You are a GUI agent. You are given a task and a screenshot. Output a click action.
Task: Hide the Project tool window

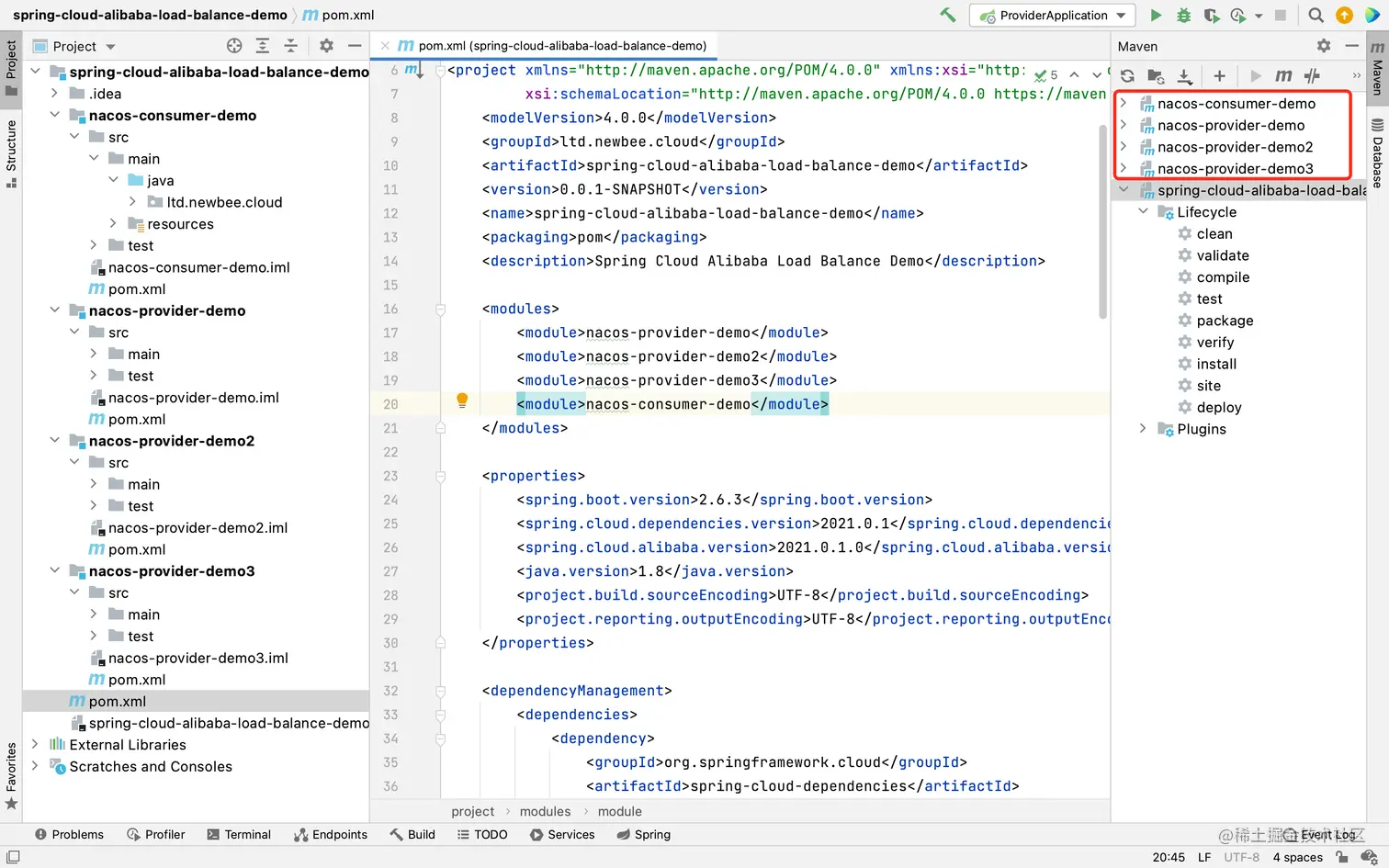pos(355,45)
